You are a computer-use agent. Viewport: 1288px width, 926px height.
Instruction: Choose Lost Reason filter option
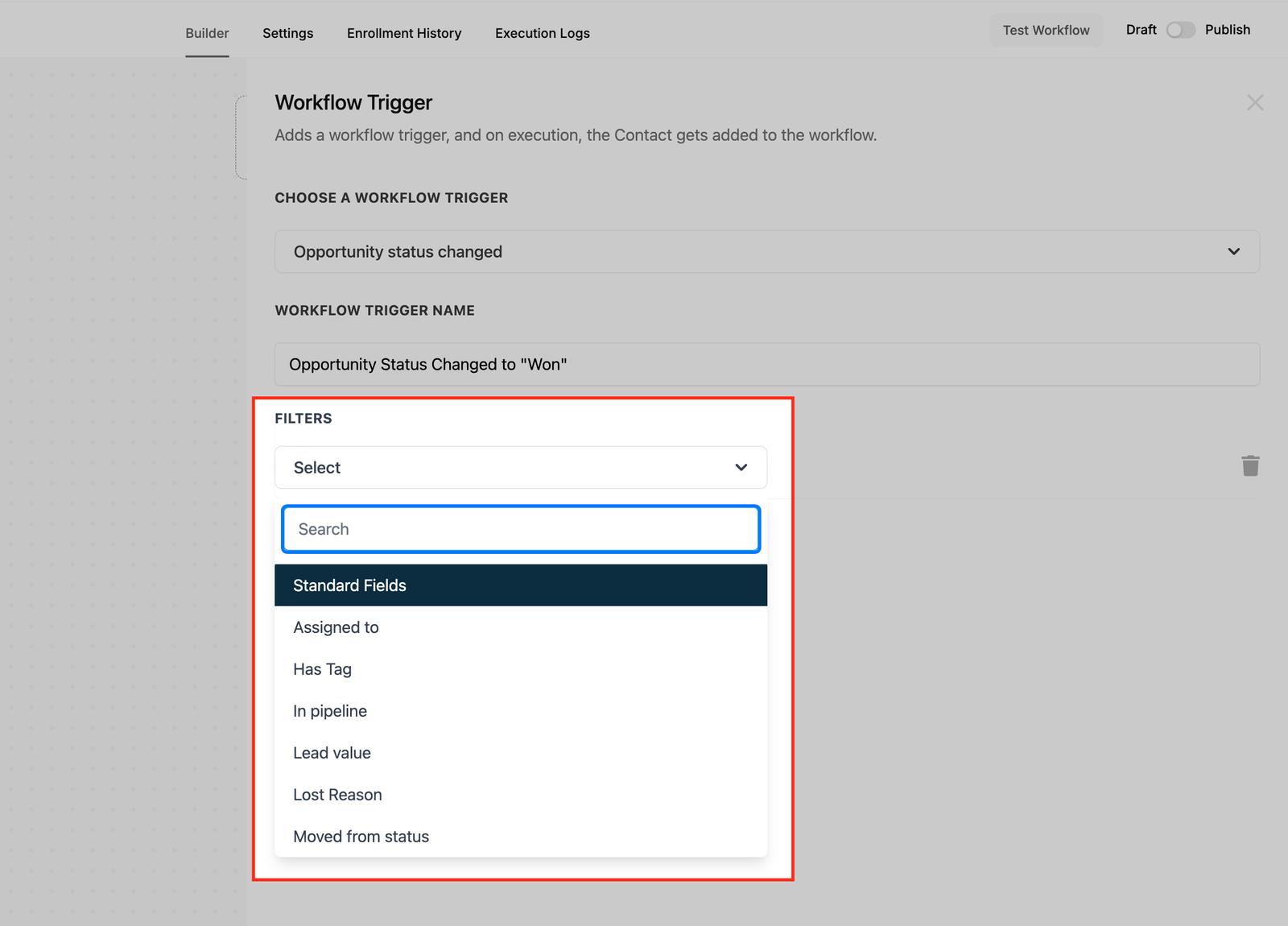click(x=337, y=795)
